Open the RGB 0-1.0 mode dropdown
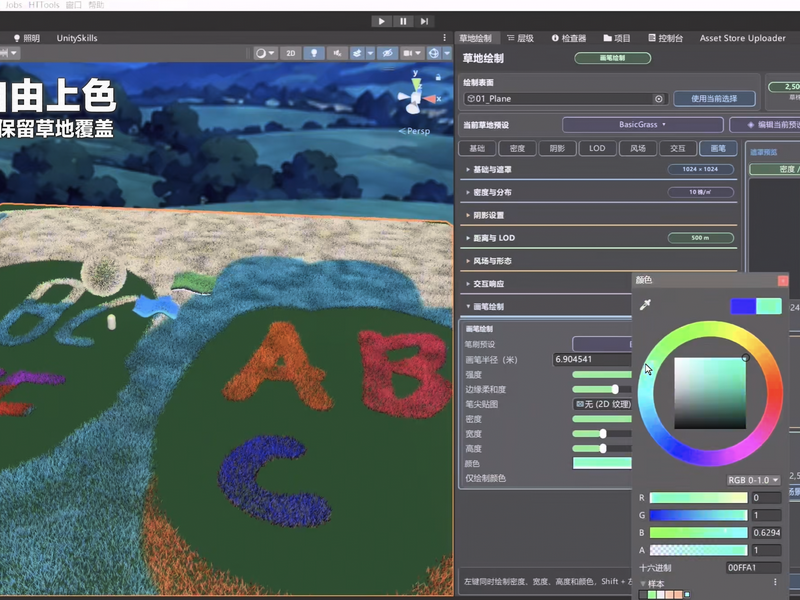Image resolution: width=800 pixels, height=600 pixels. tap(754, 480)
